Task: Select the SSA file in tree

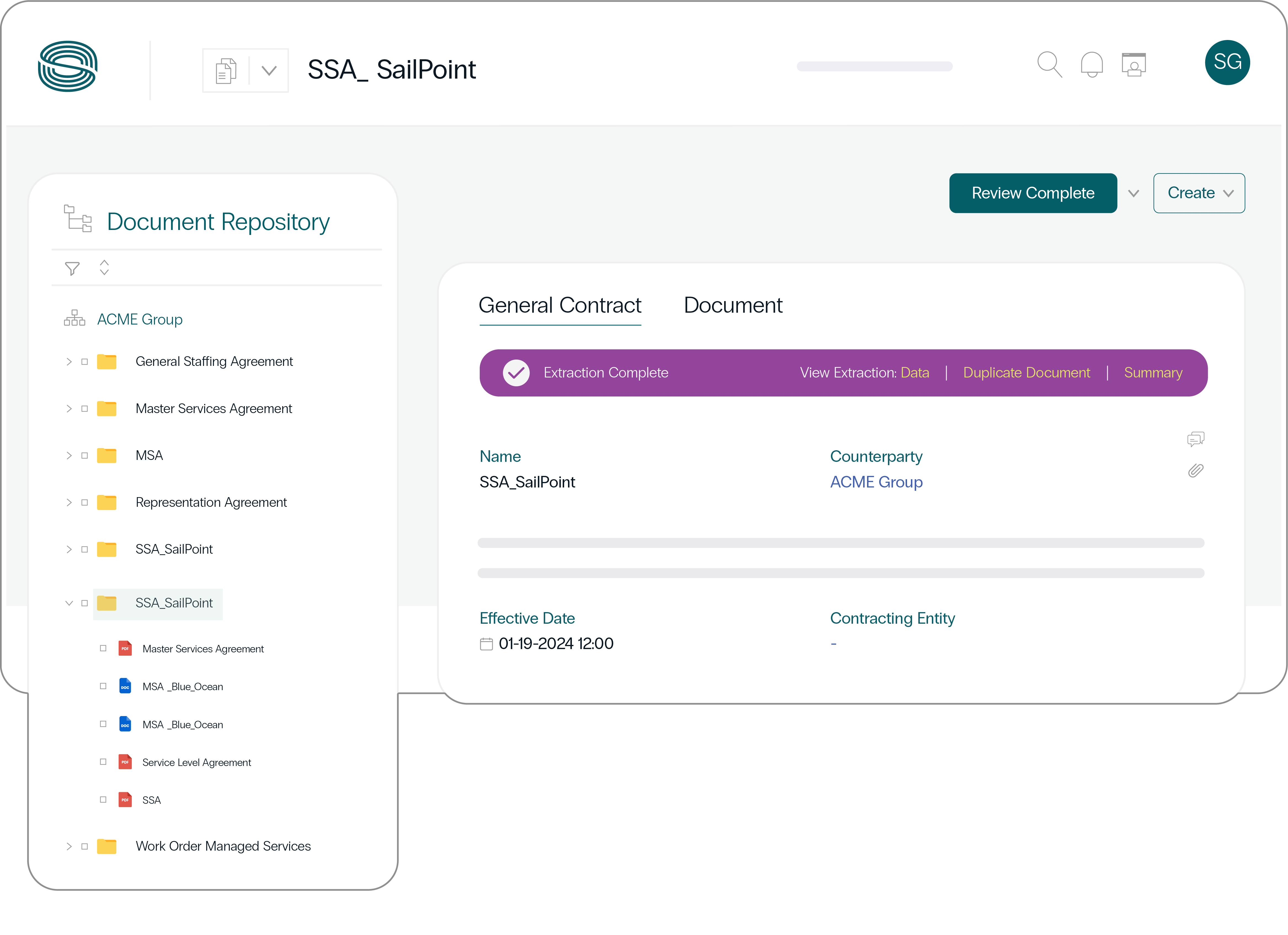Action: pyautogui.click(x=152, y=800)
